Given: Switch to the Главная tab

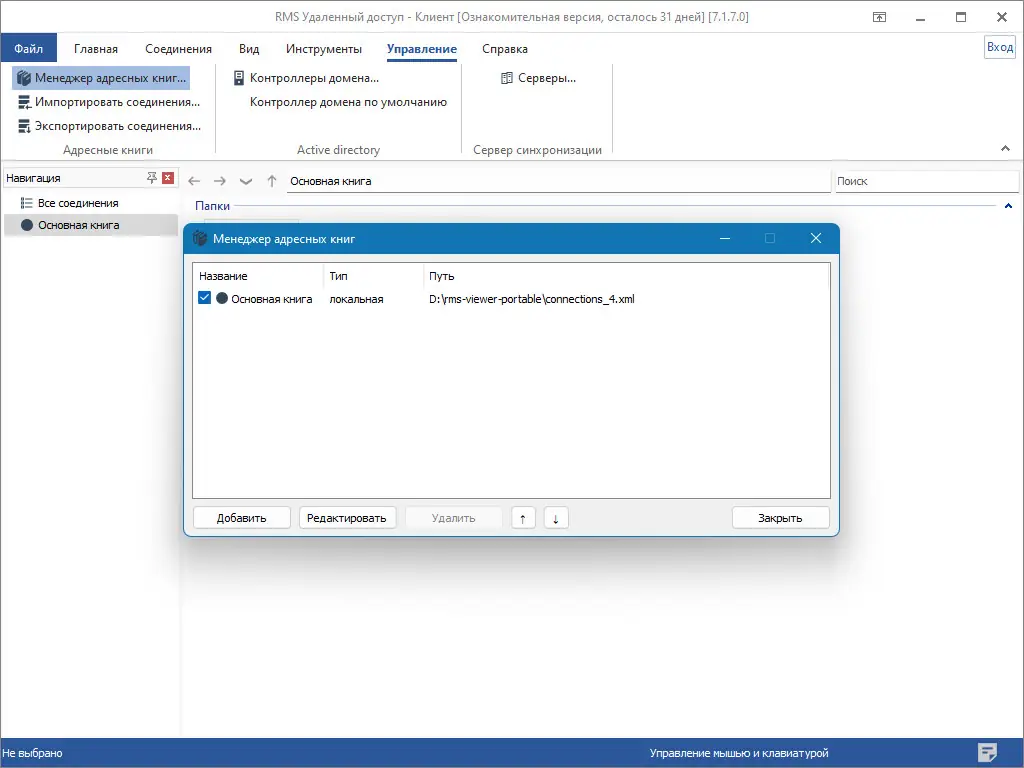Looking at the screenshot, I should point(96,48).
